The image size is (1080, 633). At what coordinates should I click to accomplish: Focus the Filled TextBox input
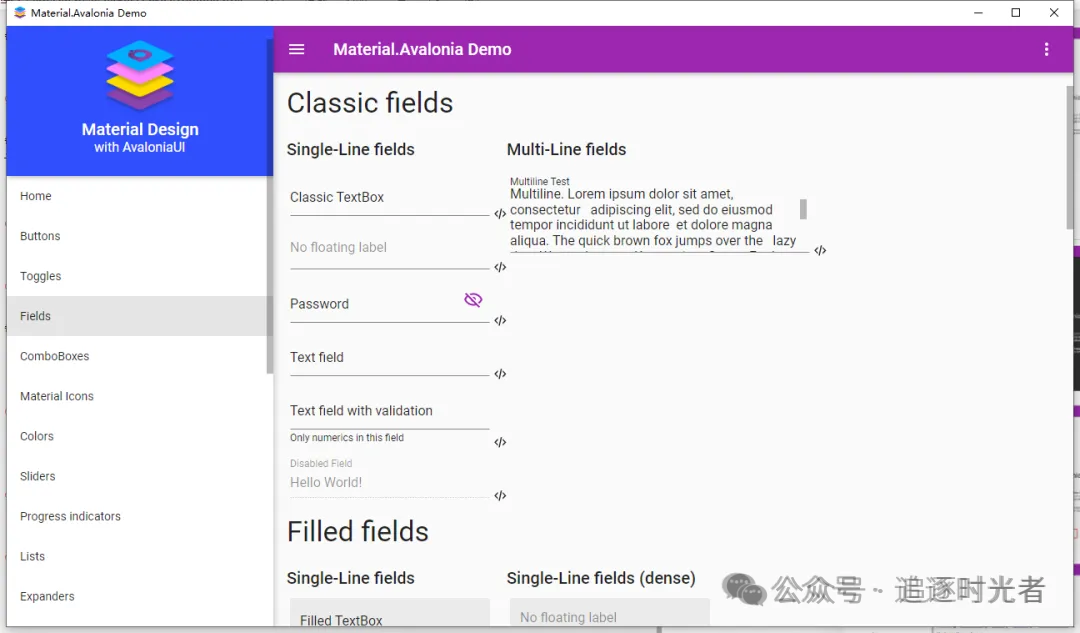click(389, 613)
